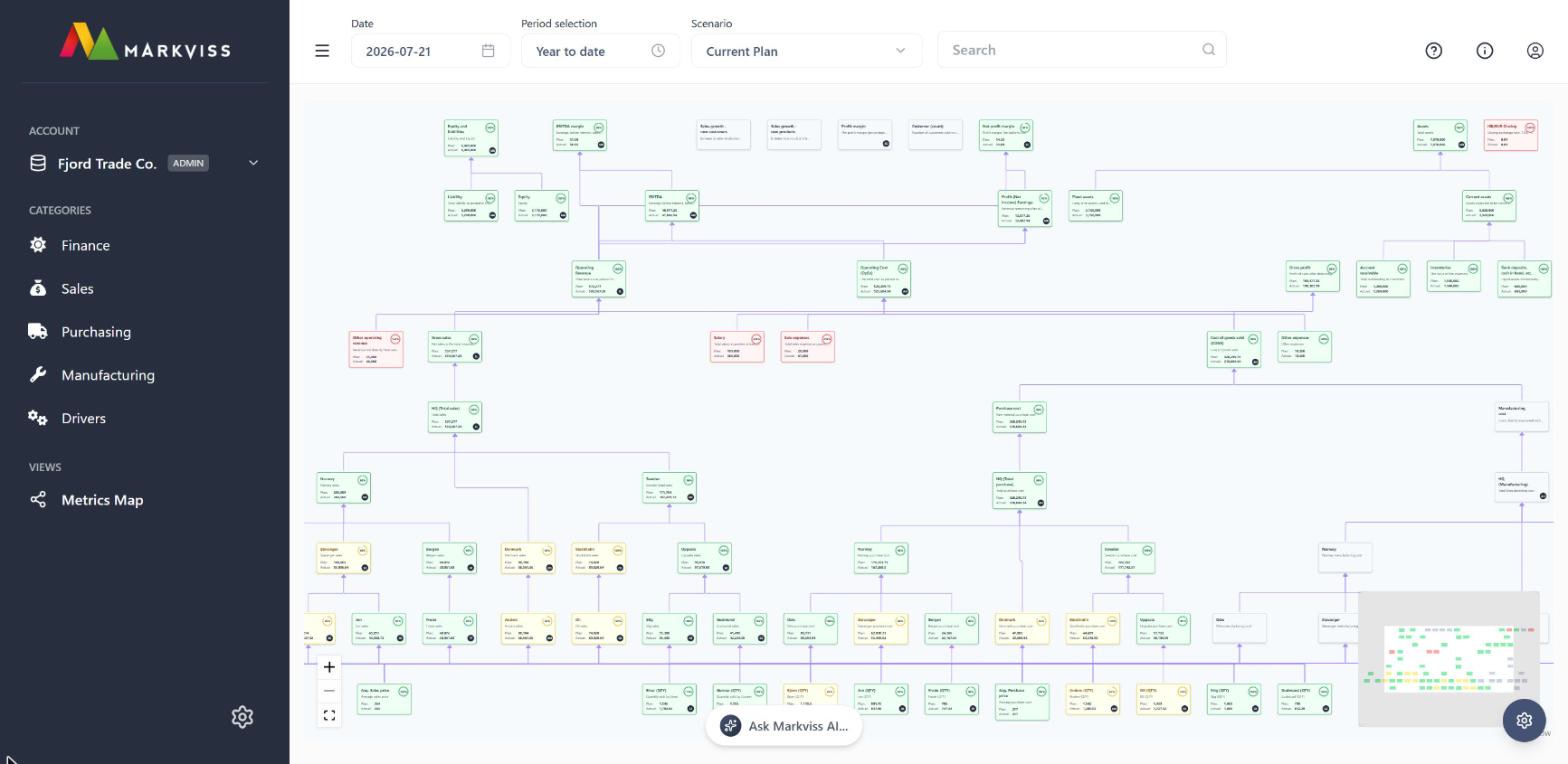Zoom in with the plus button
The height and width of the screenshot is (764, 1568).
click(329, 667)
